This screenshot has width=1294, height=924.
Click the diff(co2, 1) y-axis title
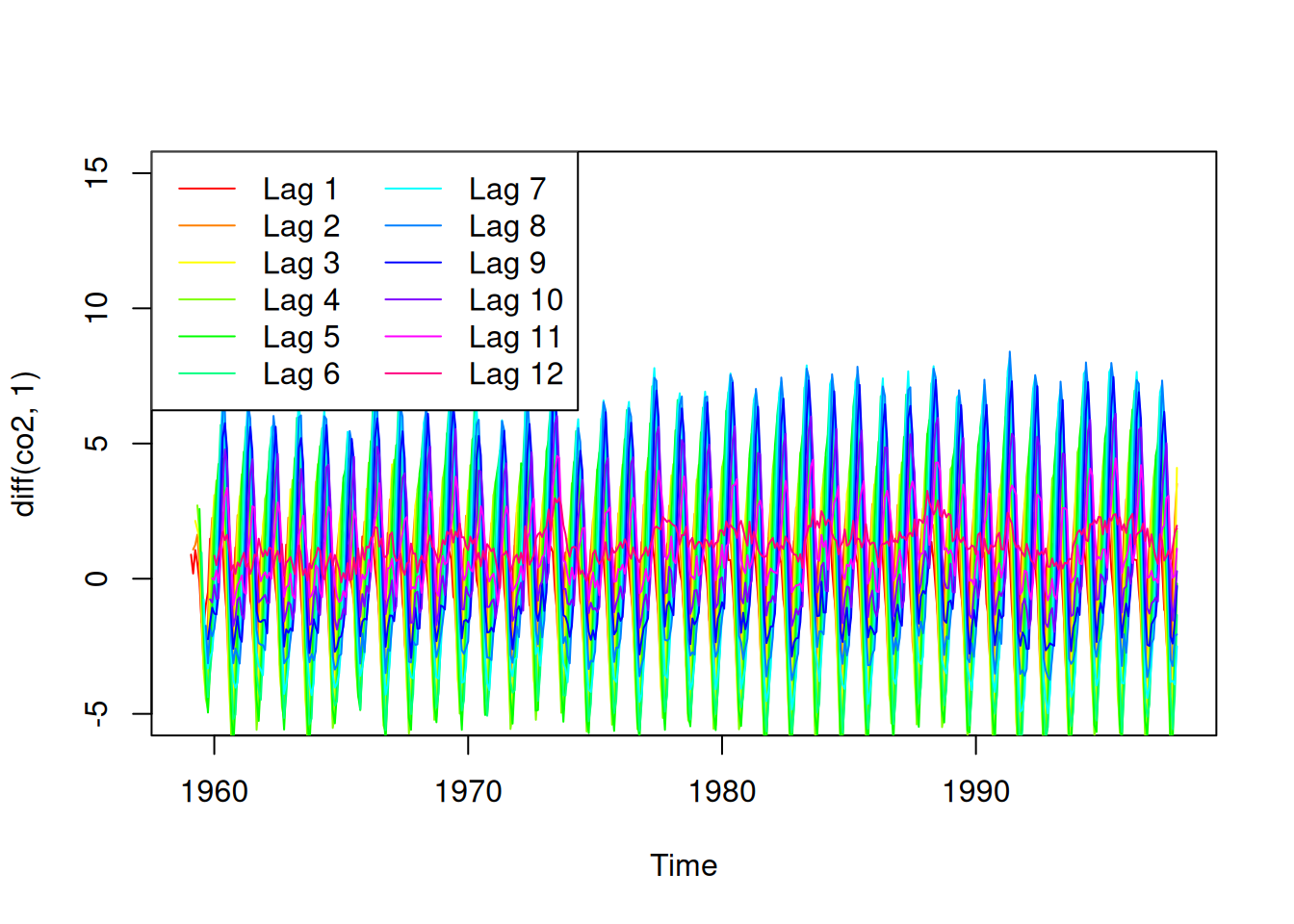pyautogui.click(x=24, y=444)
